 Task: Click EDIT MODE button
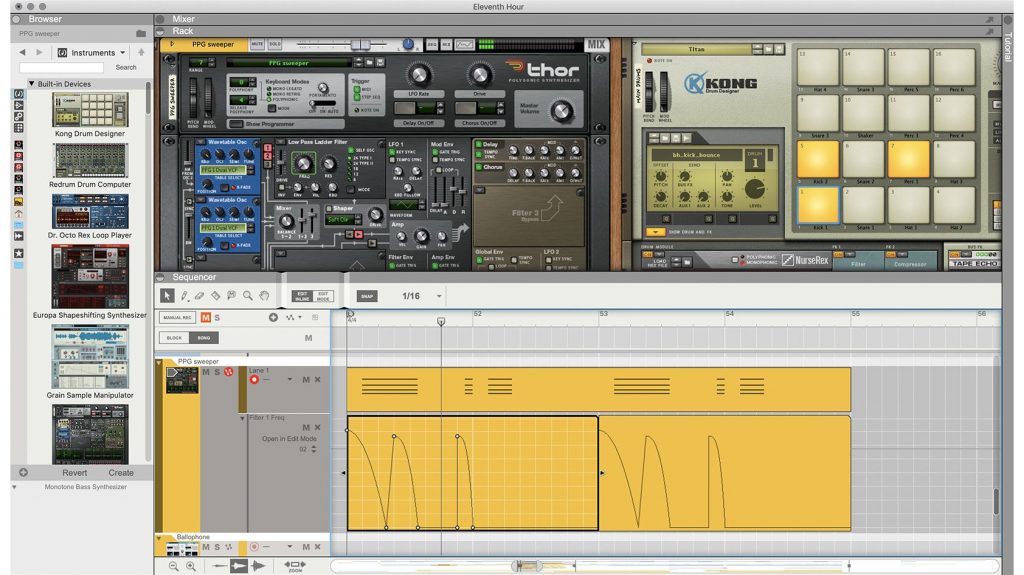[323, 296]
